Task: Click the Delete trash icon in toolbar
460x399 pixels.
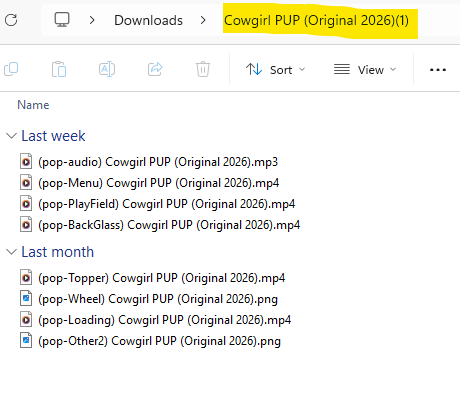Action: 203,69
